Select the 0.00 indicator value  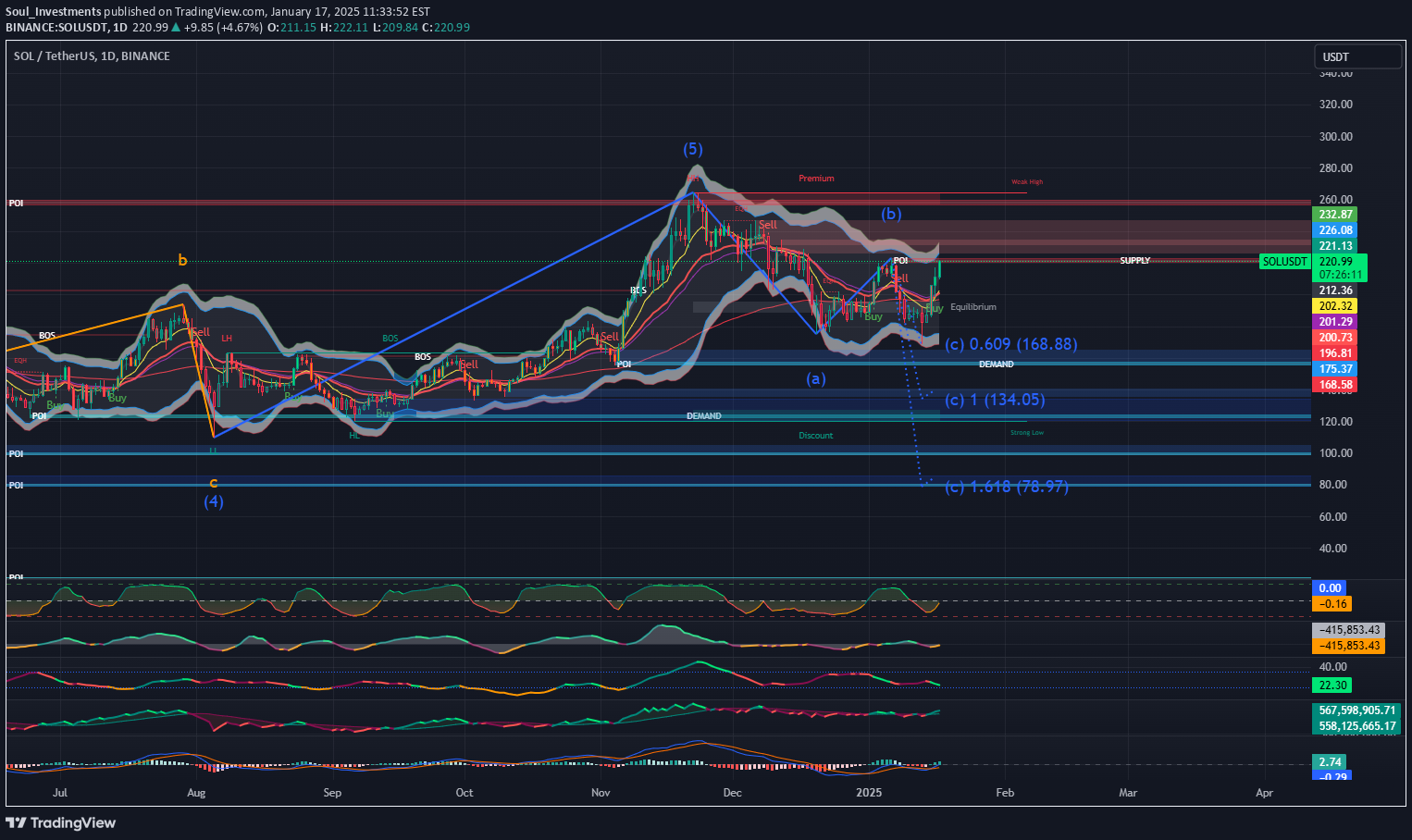(x=1330, y=588)
